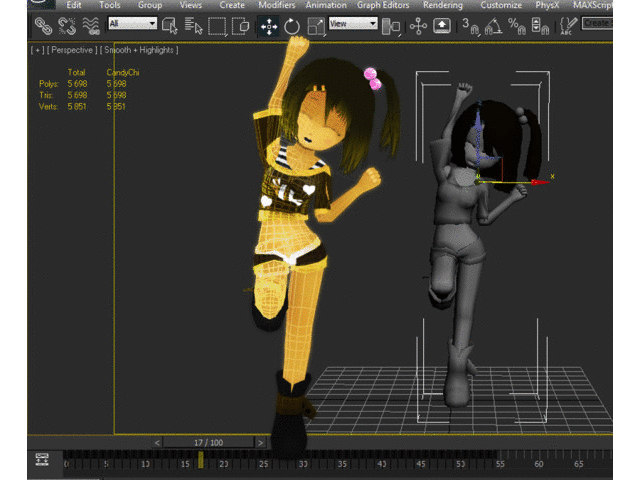Viewport: 640px width, 480px height.
Task: Click the Rectangular Selection Region icon
Action: pos(217,27)
